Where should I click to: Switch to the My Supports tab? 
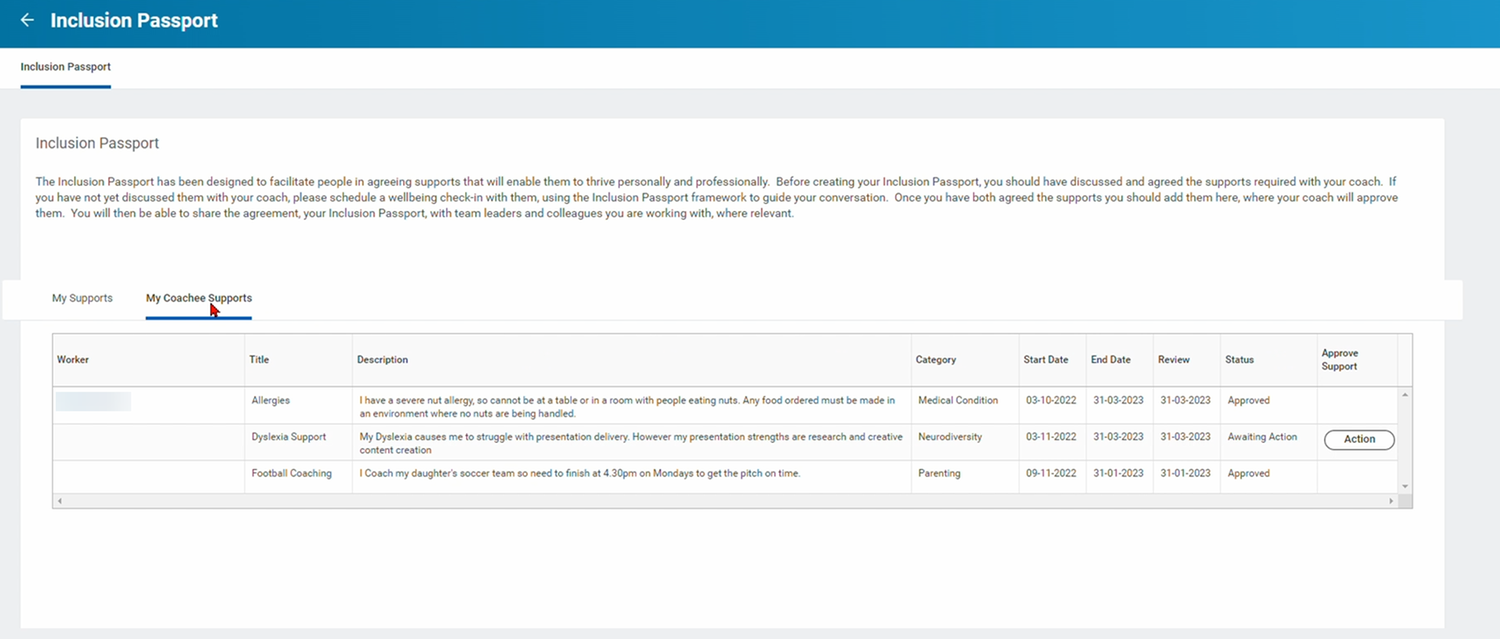[82, 297]
